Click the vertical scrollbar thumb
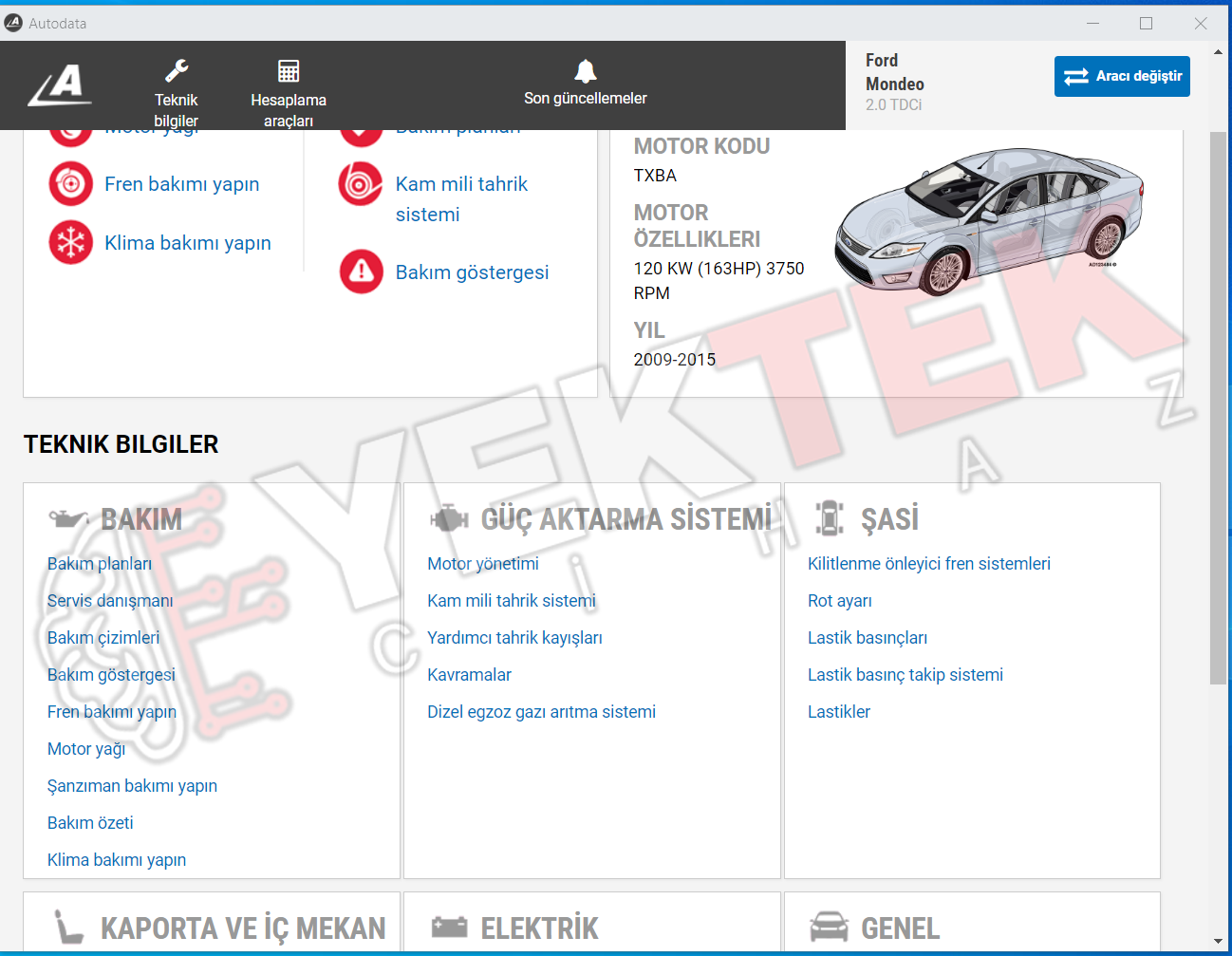This screenshot has height=956, width=1232. coord(1218,408)
